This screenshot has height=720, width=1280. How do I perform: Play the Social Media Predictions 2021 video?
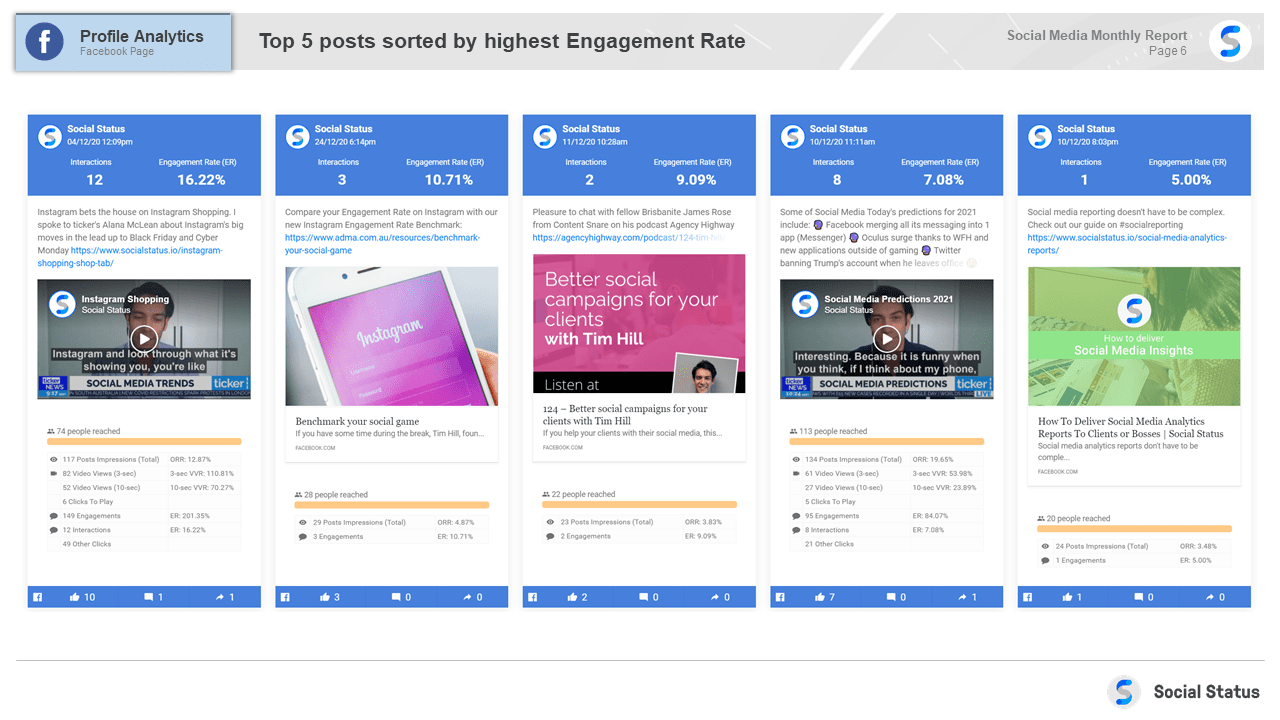coord(886,338)
